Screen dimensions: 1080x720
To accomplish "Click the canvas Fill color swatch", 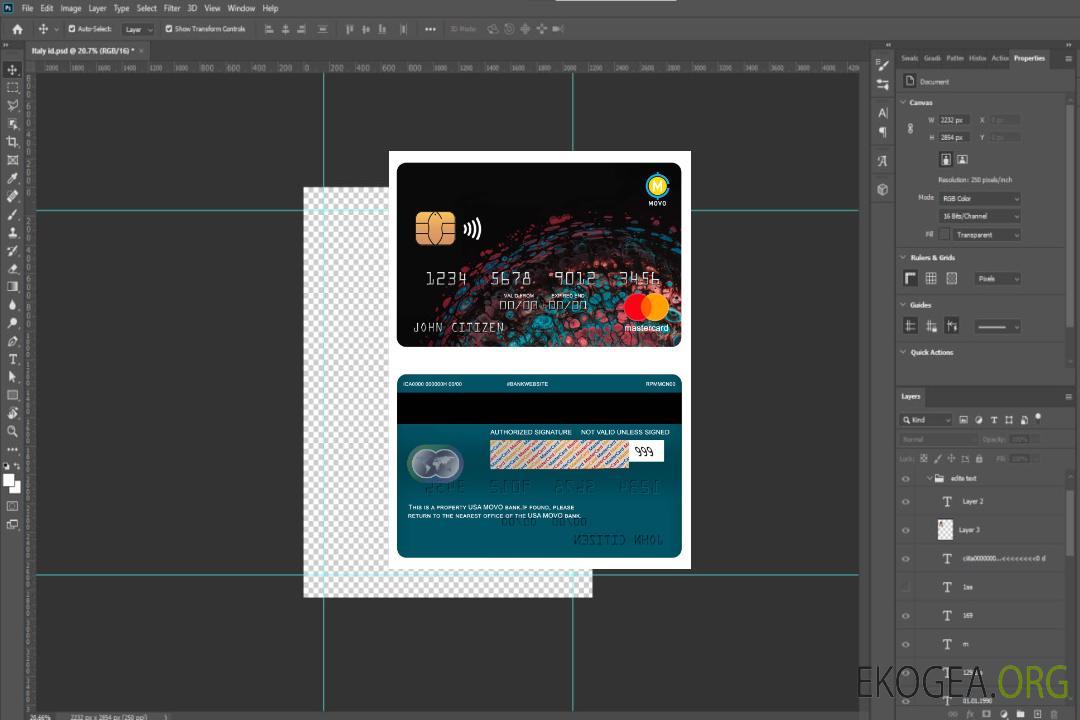I will tap(944, 235).
